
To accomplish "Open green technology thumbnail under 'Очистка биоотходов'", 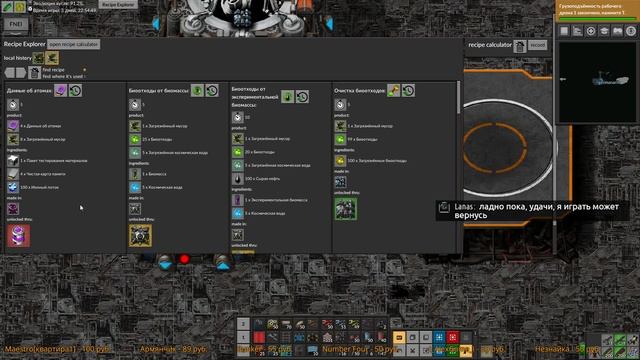I will click(x=346, y=209).
